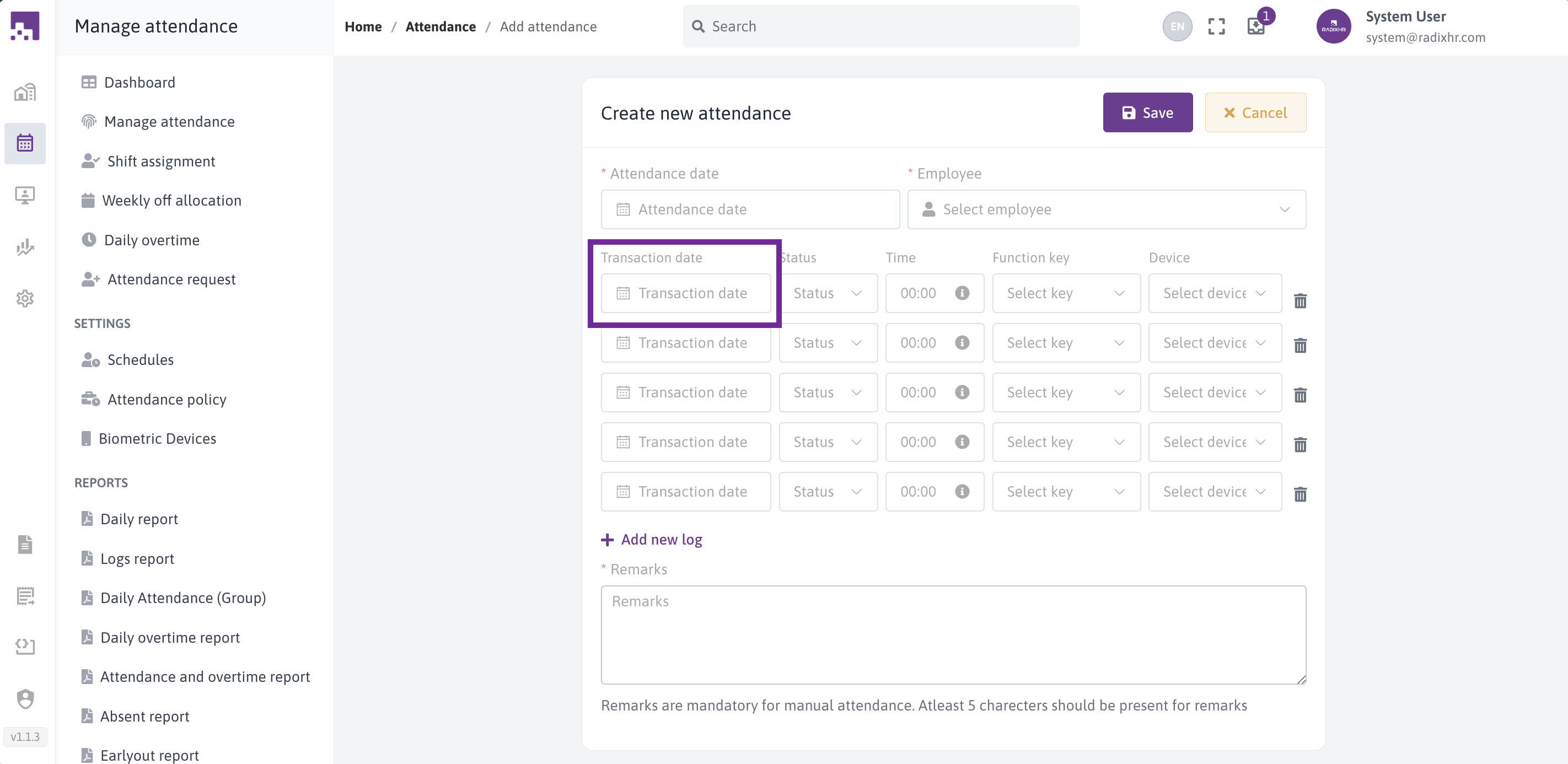Select the attendance calendar icon in left rail
This screenshot has width=1568, height=764.
(x=24, y=143)
